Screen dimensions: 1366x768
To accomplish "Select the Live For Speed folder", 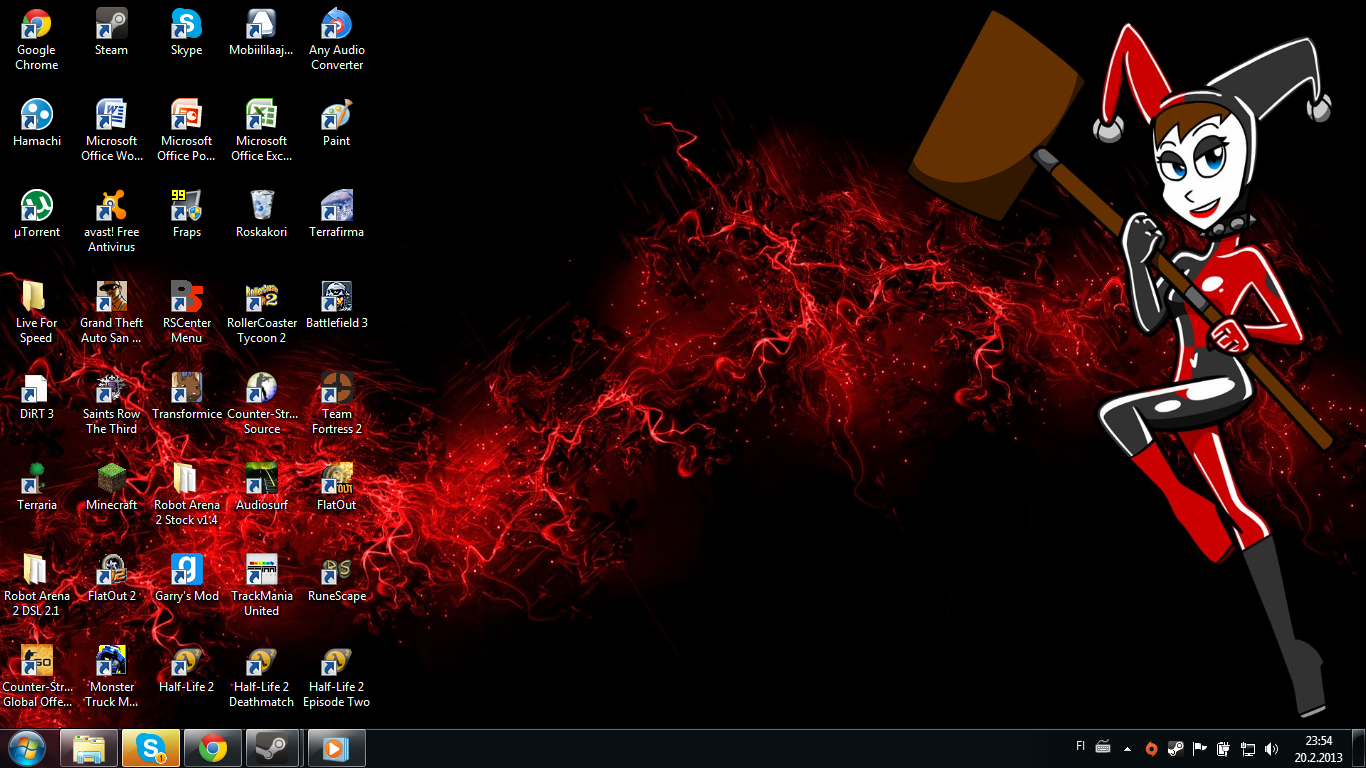I will pyautogui.click(x=37, y=313).
